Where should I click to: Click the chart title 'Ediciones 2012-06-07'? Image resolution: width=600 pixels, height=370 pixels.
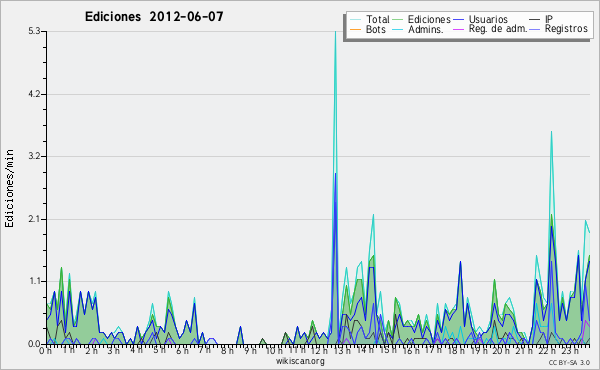pyautogui.click(x=154, y=17)
